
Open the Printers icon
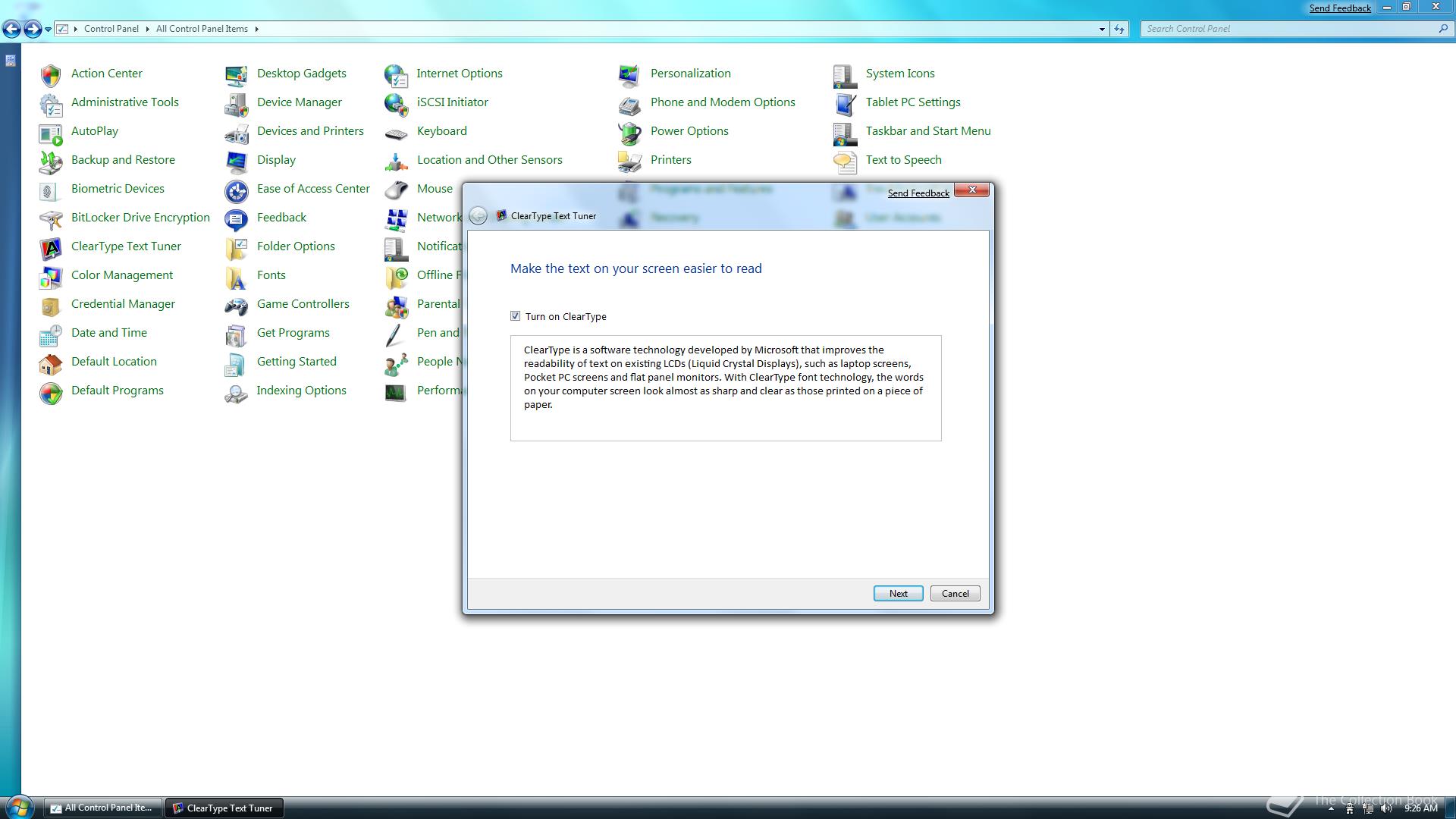pos(629,161)
